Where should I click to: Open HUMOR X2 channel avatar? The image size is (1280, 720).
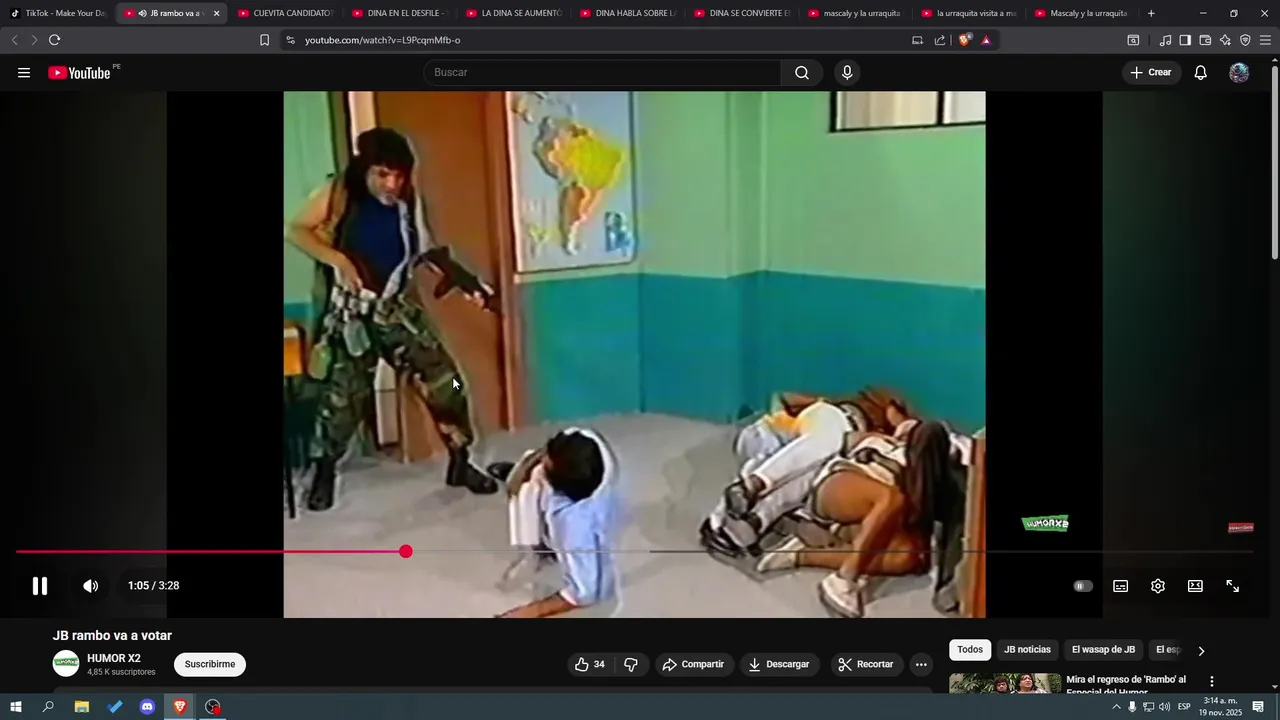coord(66,664)
